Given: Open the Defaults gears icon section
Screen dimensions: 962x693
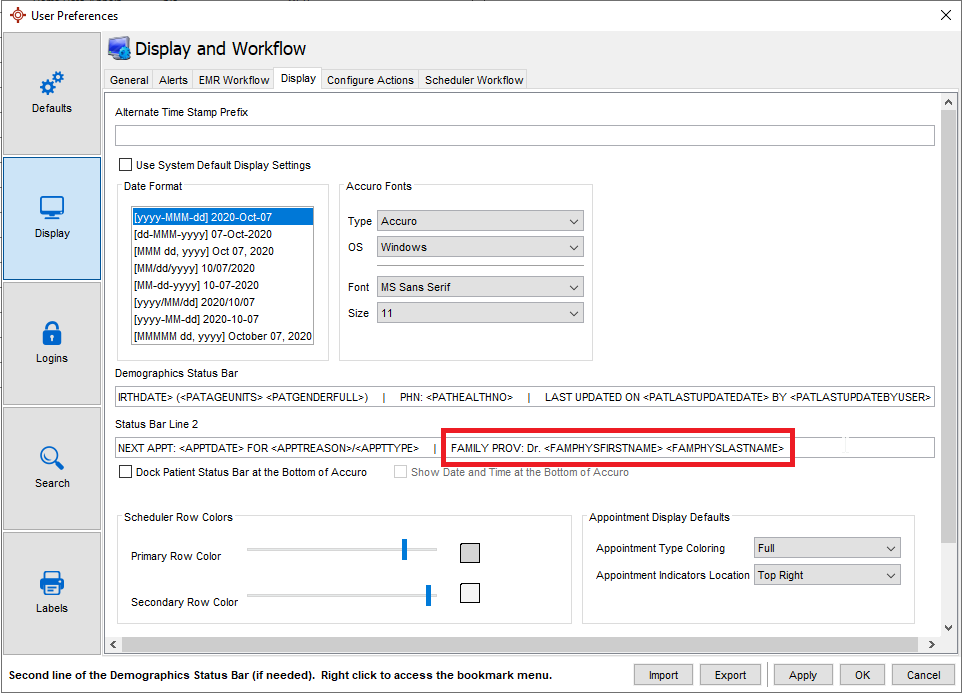Looking at the screenshot, I should tap(52, 85).
